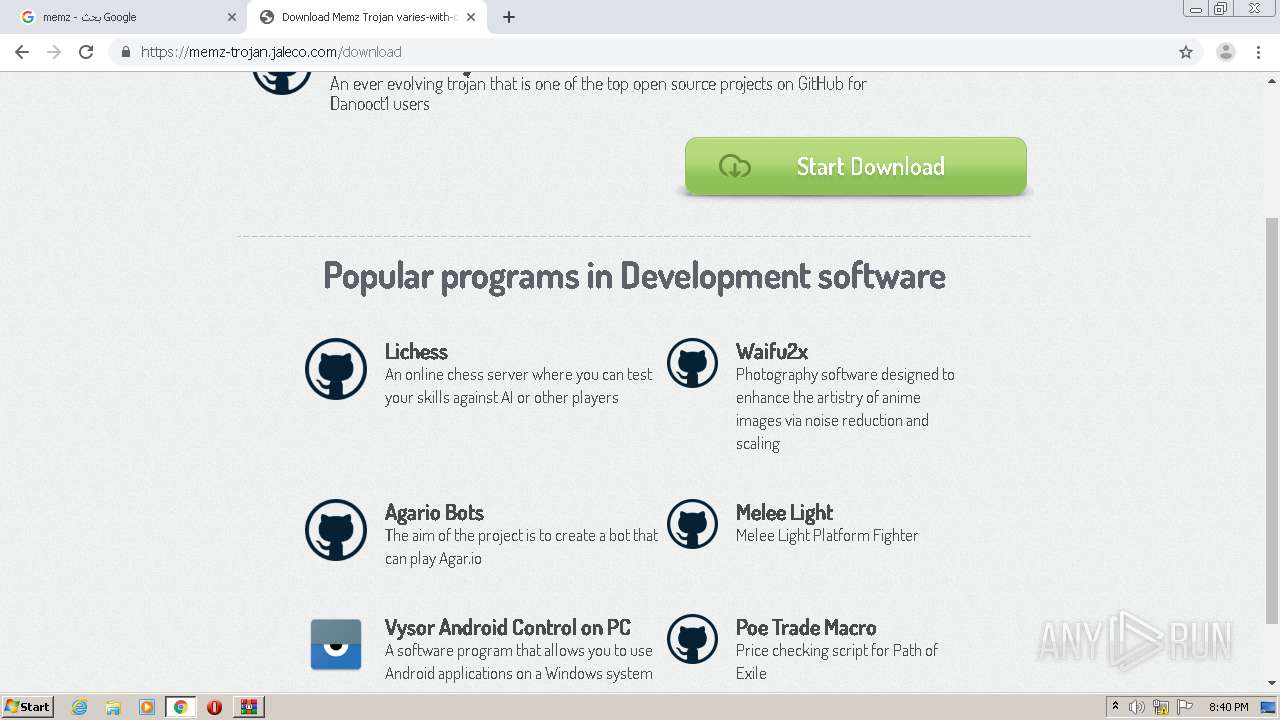Go forward using the browser forward arrow
This screenshot has height=720, width=1280.
(x=54, y=52)
